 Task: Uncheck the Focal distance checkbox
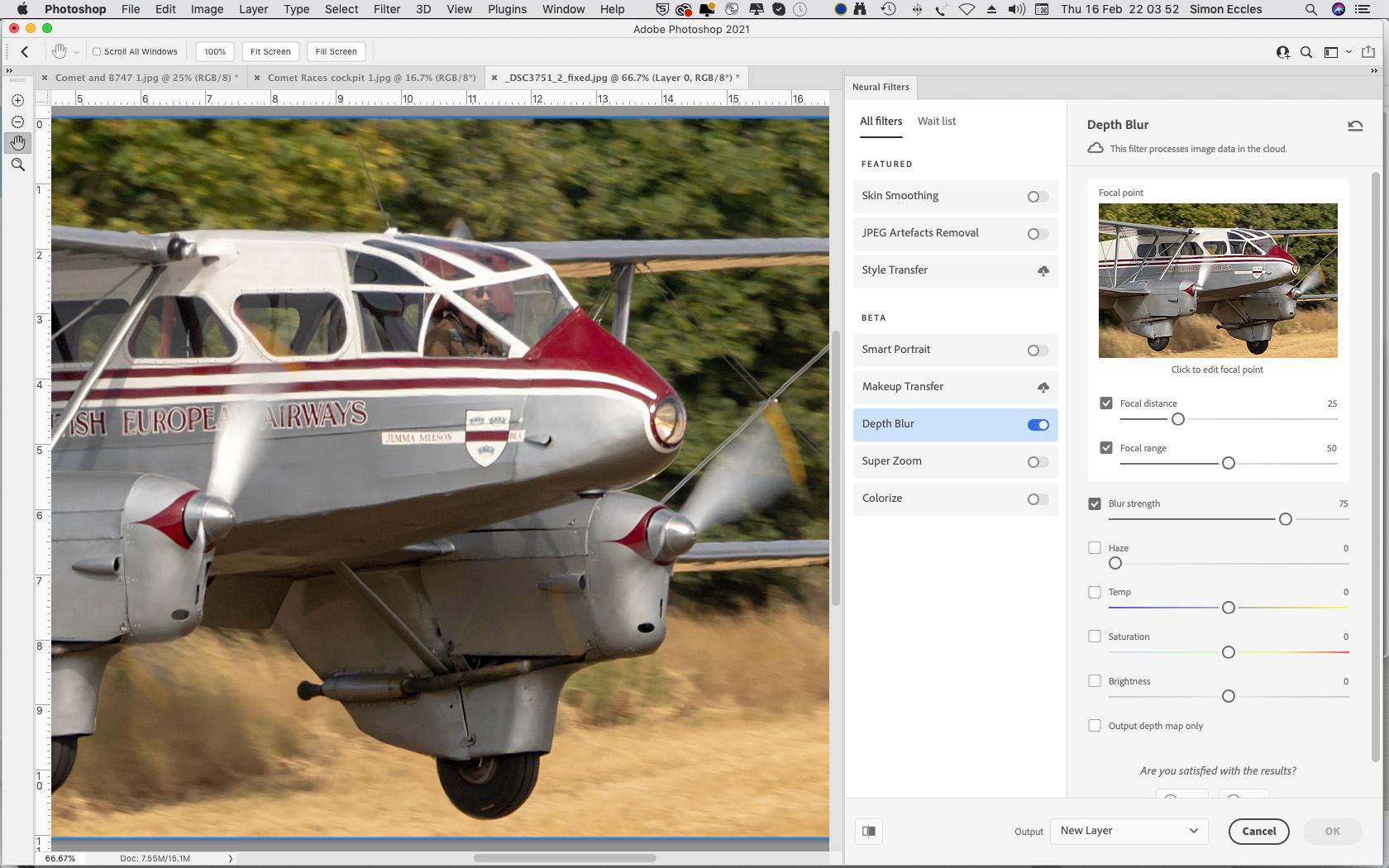click(1106, 403)
